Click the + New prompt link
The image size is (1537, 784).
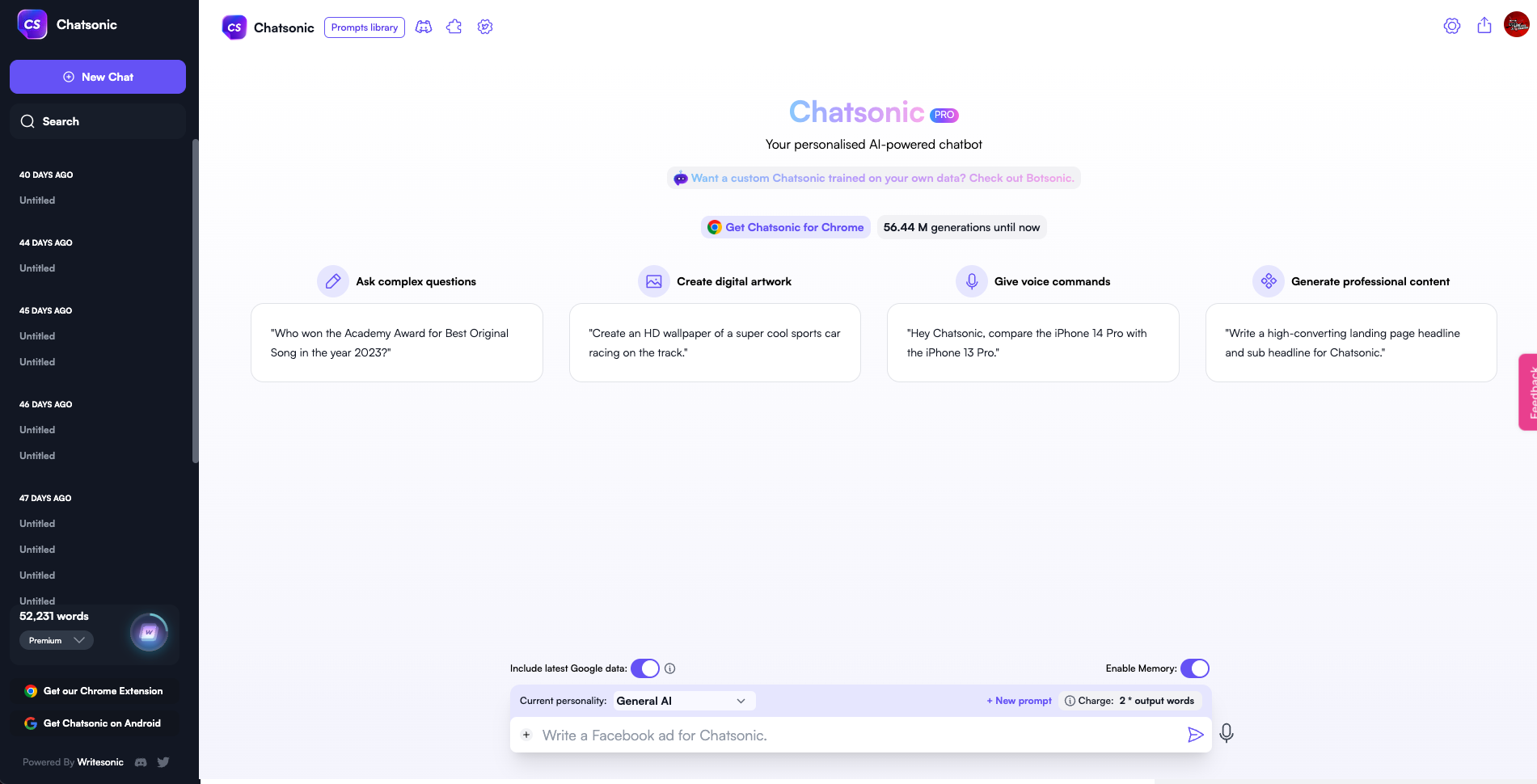[x=1019, y=701]
